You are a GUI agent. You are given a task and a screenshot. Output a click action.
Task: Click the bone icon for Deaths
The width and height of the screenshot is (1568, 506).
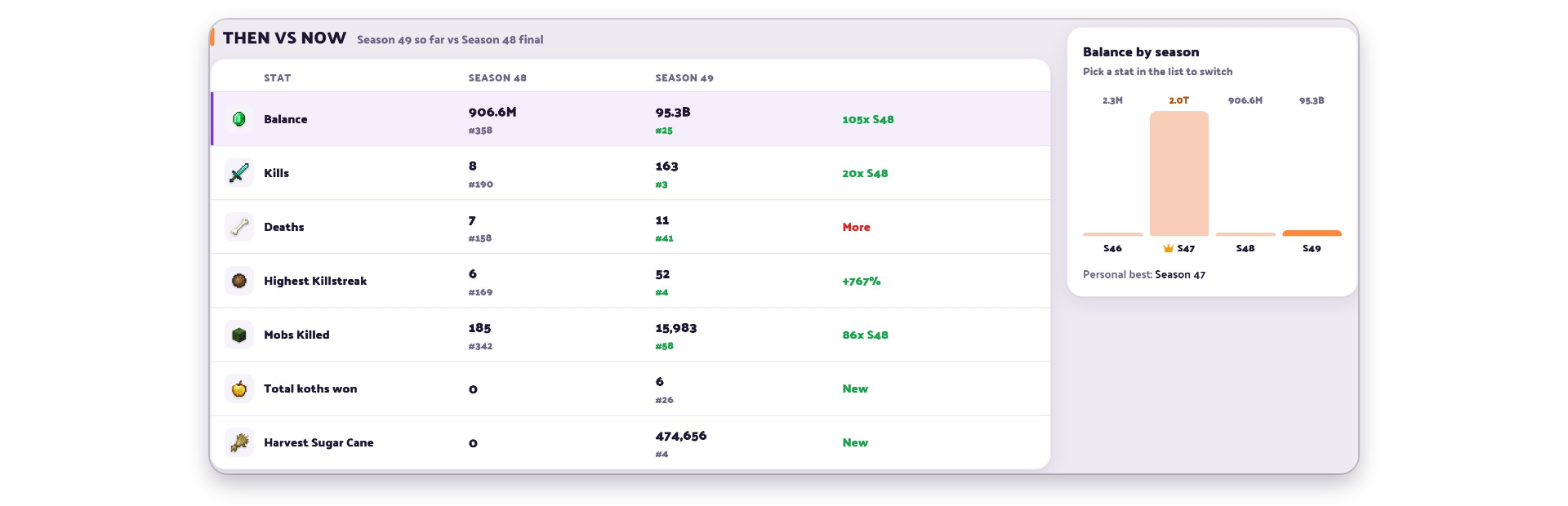coord(239,227)
